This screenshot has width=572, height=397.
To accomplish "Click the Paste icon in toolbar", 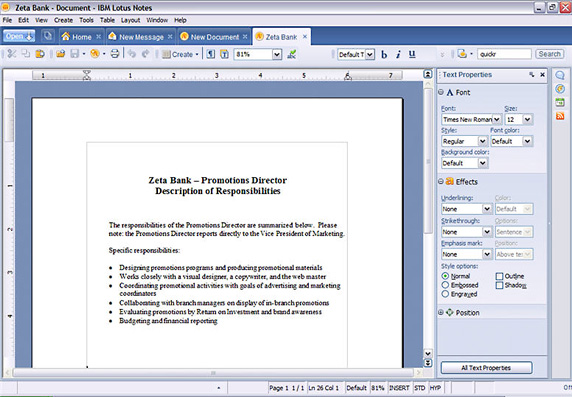I will click(x=39, y=54).
